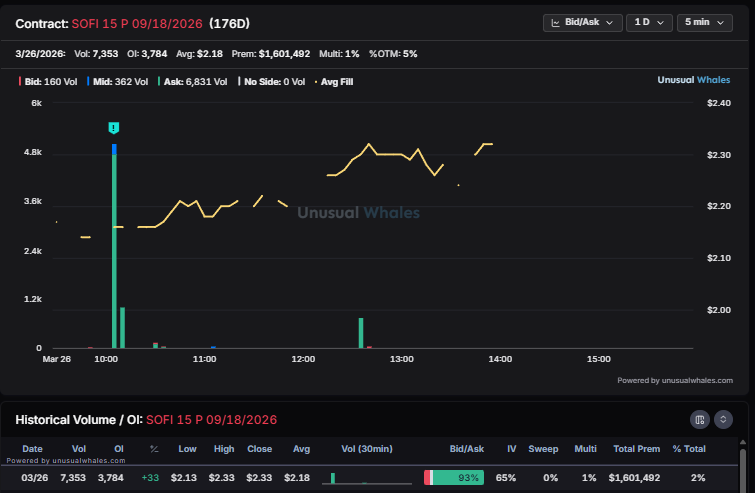Click the chart icon inside the Bid/Ask selector

click(553, 22)
